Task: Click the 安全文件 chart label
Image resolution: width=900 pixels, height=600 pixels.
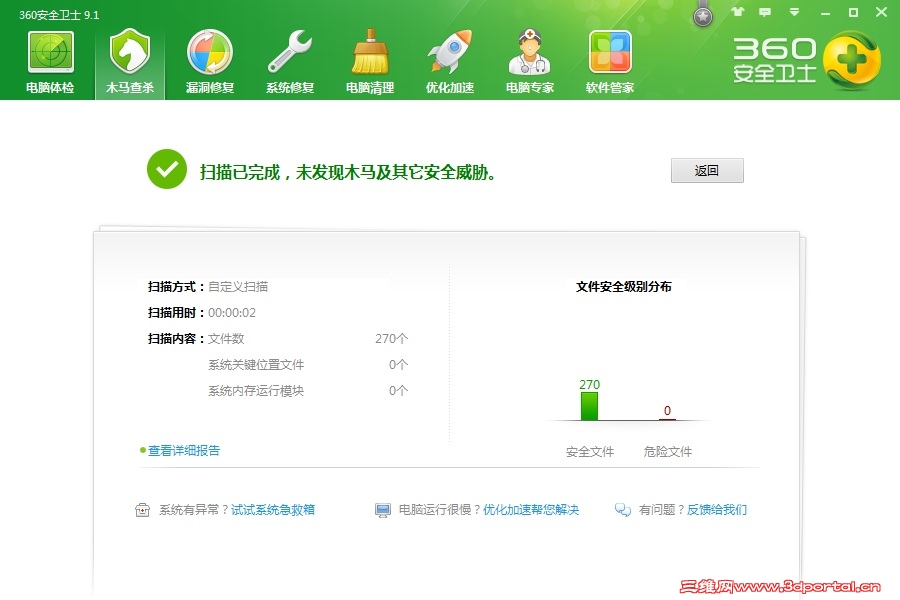Action: (x=590, y=452)
